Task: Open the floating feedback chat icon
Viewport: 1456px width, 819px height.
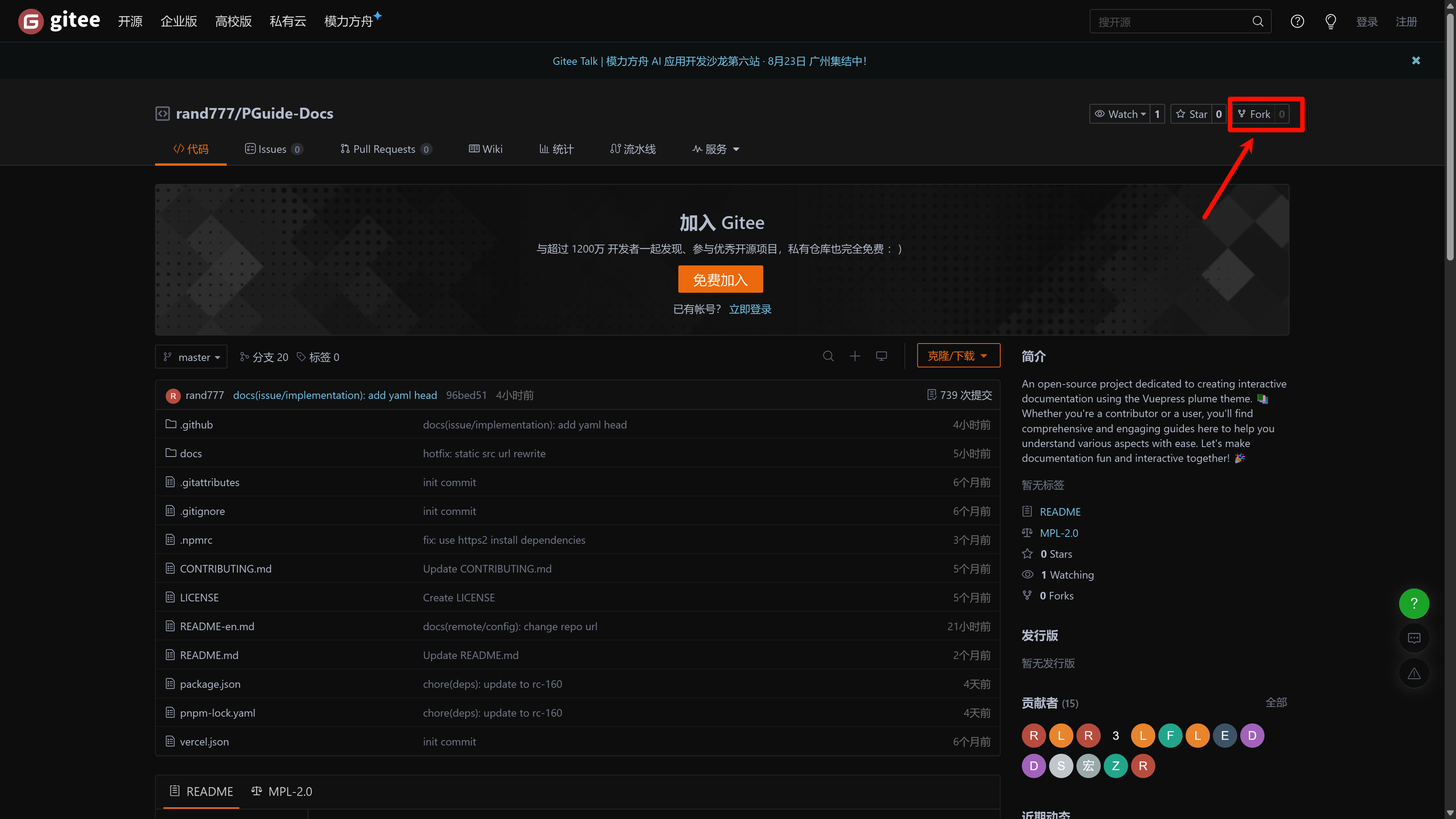Action: [1414, 638]
